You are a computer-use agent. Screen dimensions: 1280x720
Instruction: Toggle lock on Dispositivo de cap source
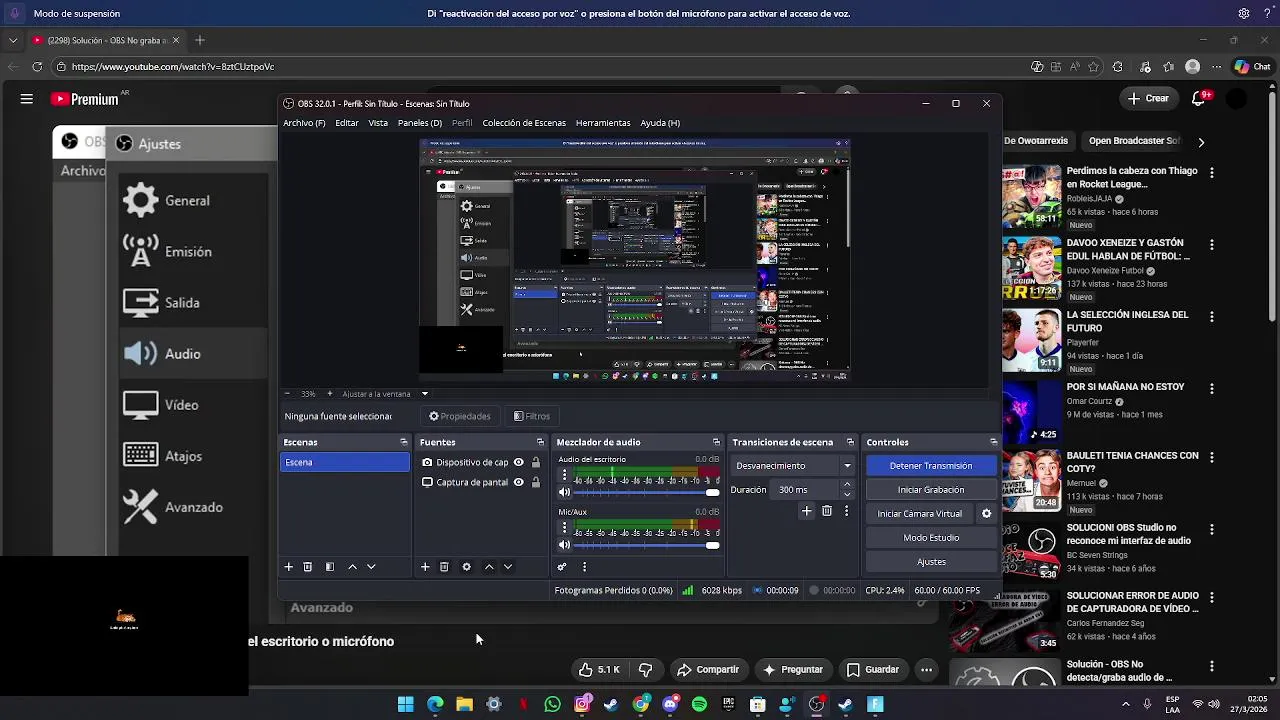point(536,463)
